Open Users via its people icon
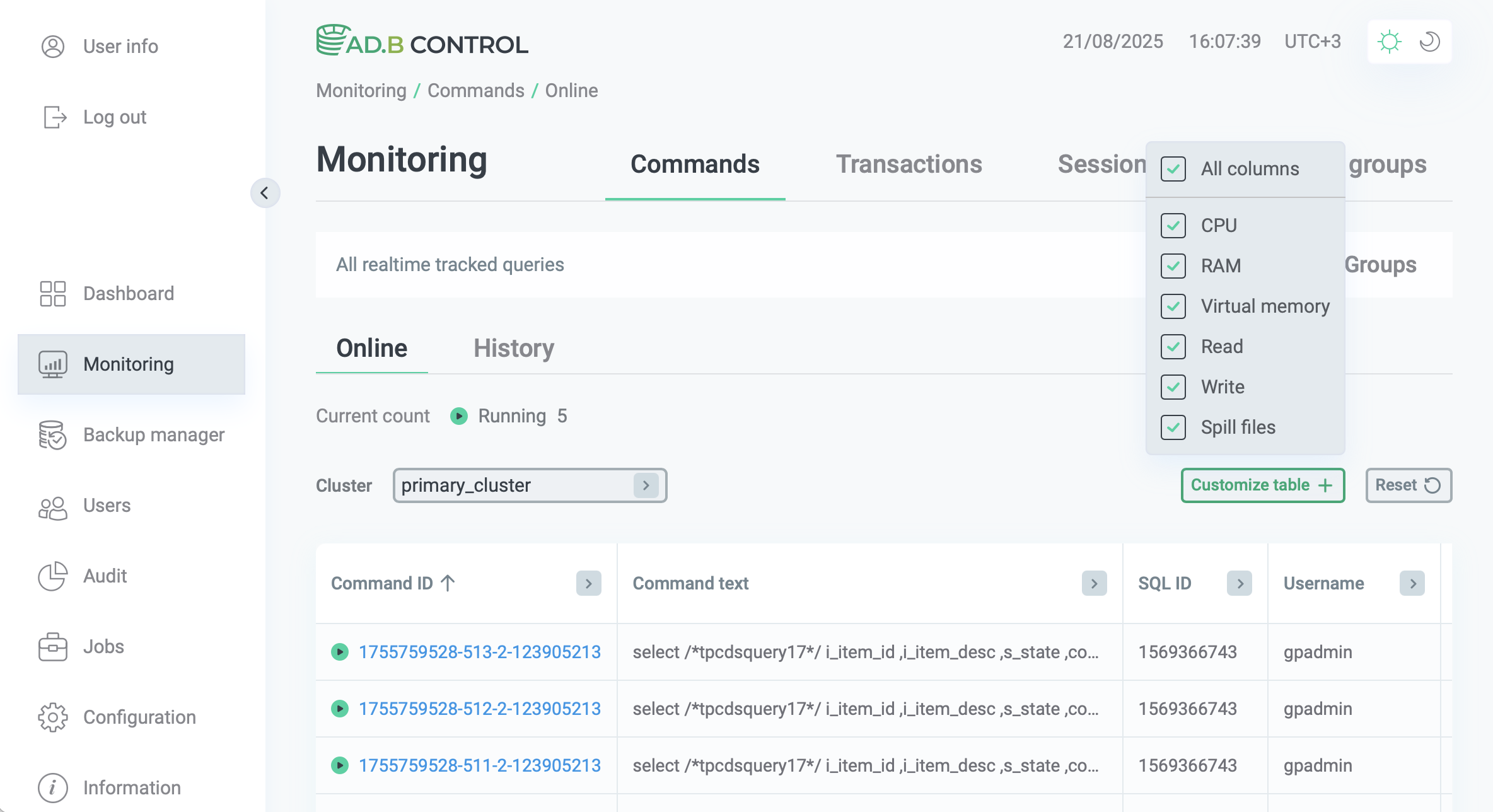This screenshot has height=812, width=1493. tap(53, 506)
